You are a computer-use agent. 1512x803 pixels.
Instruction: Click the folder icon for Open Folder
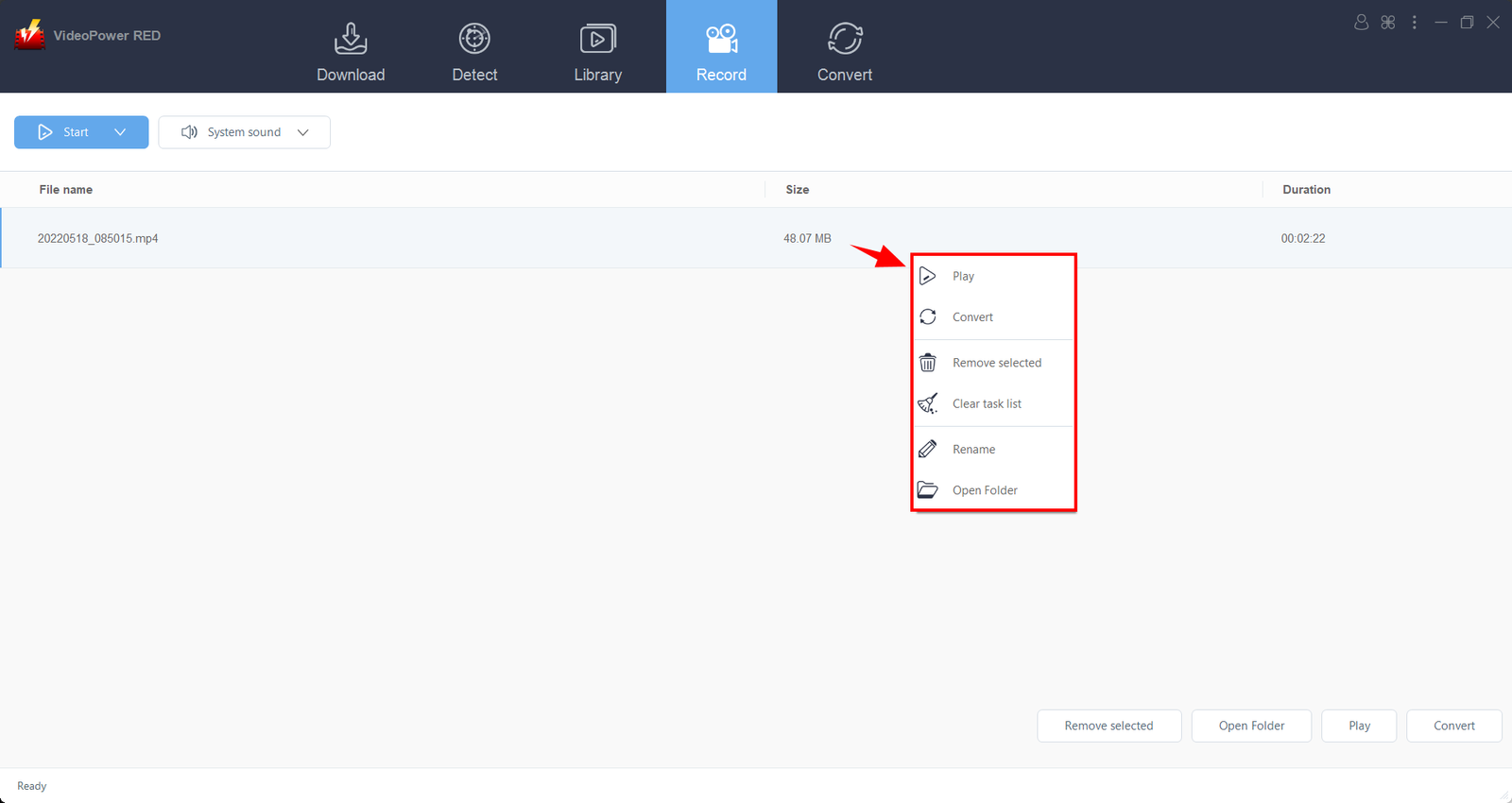click(928, 489)
